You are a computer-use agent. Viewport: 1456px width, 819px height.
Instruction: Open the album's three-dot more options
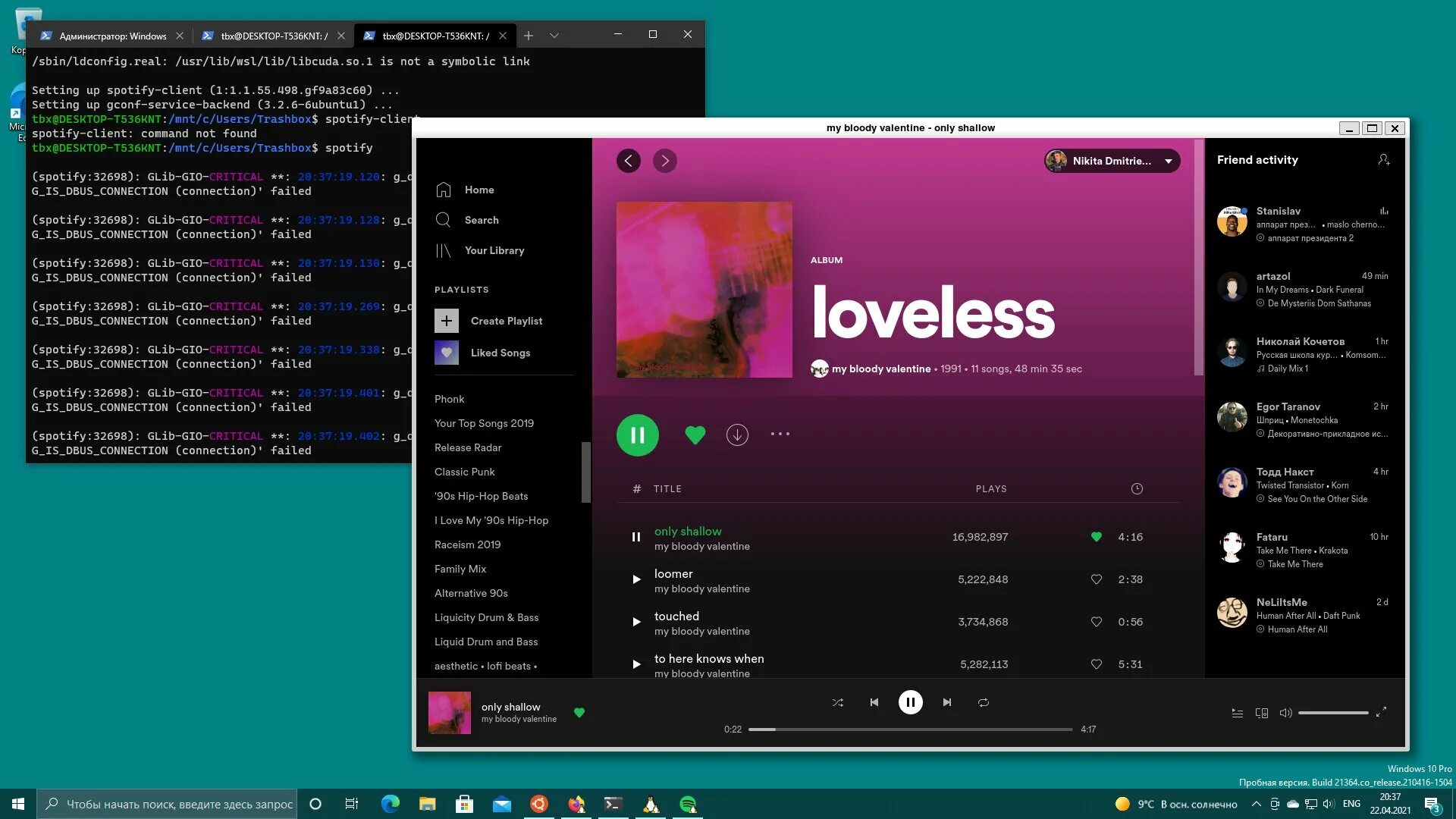click(780, 435)
